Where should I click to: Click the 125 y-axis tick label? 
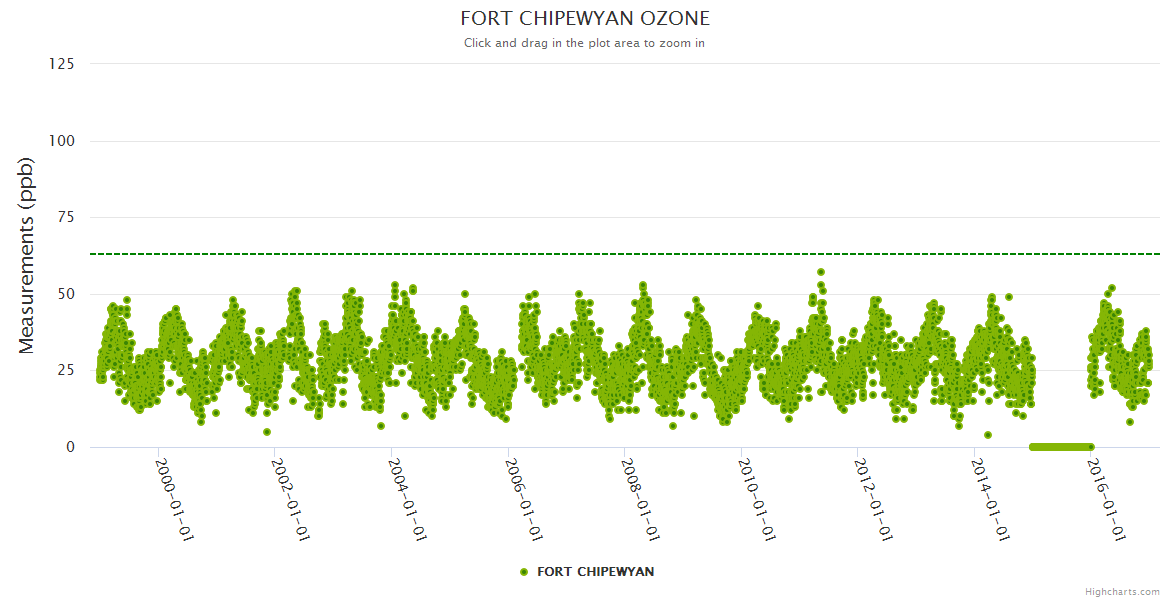(x=61, y=64)
